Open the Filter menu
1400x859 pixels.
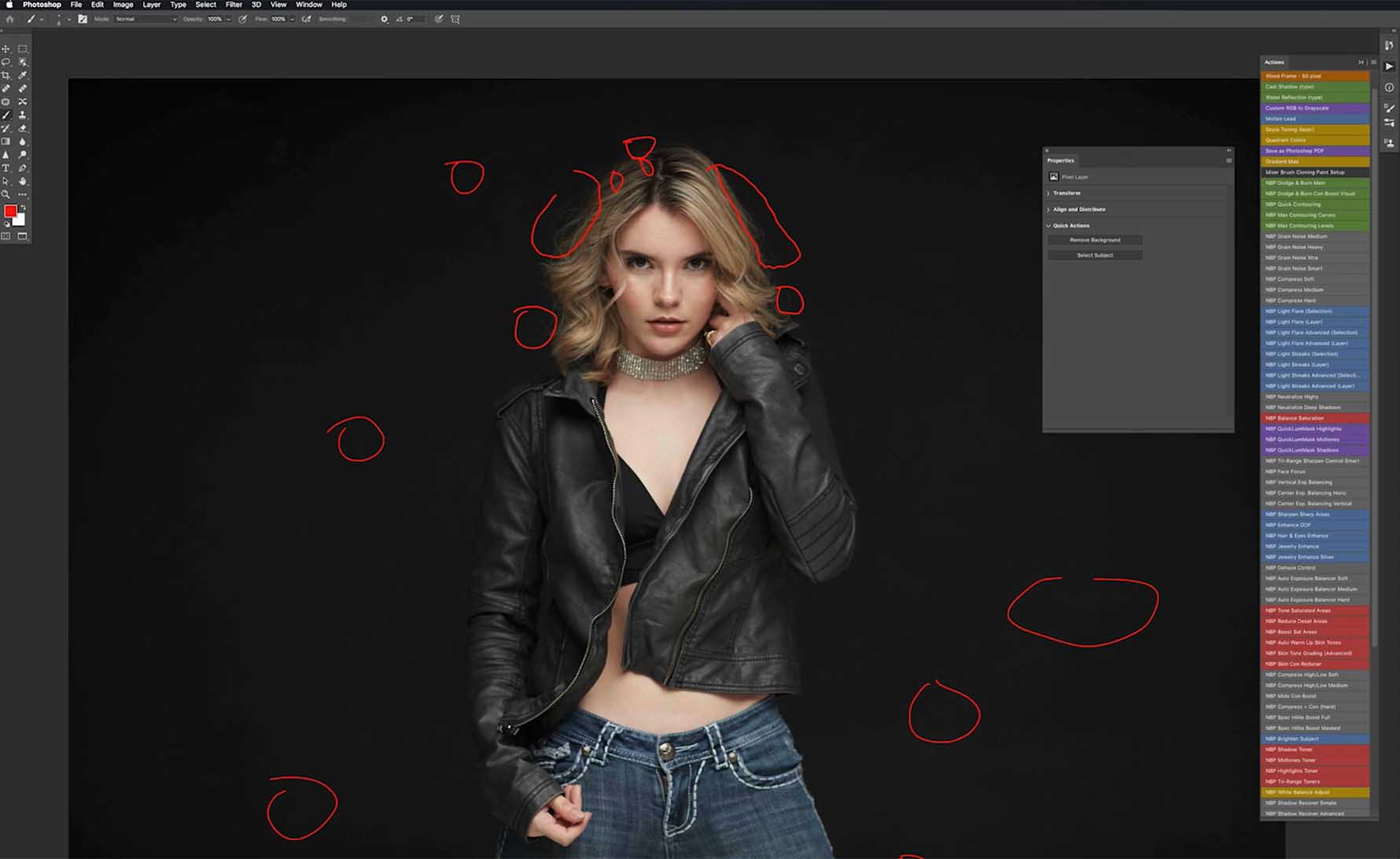[x=234, y=5]
